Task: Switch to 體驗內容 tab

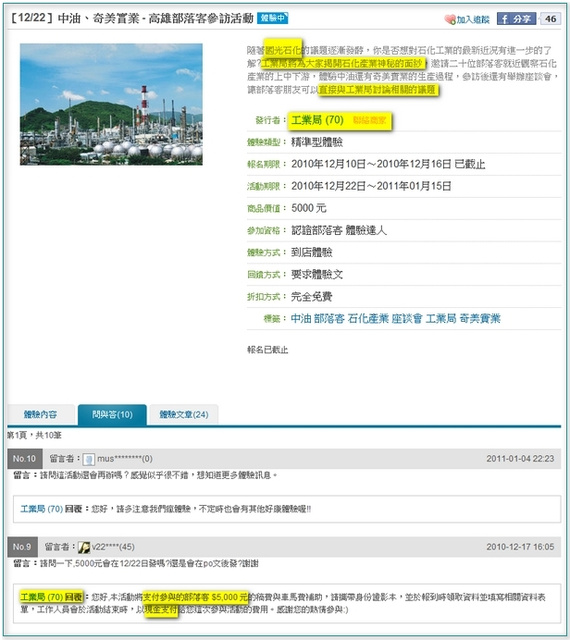Action: coord(40,415)
